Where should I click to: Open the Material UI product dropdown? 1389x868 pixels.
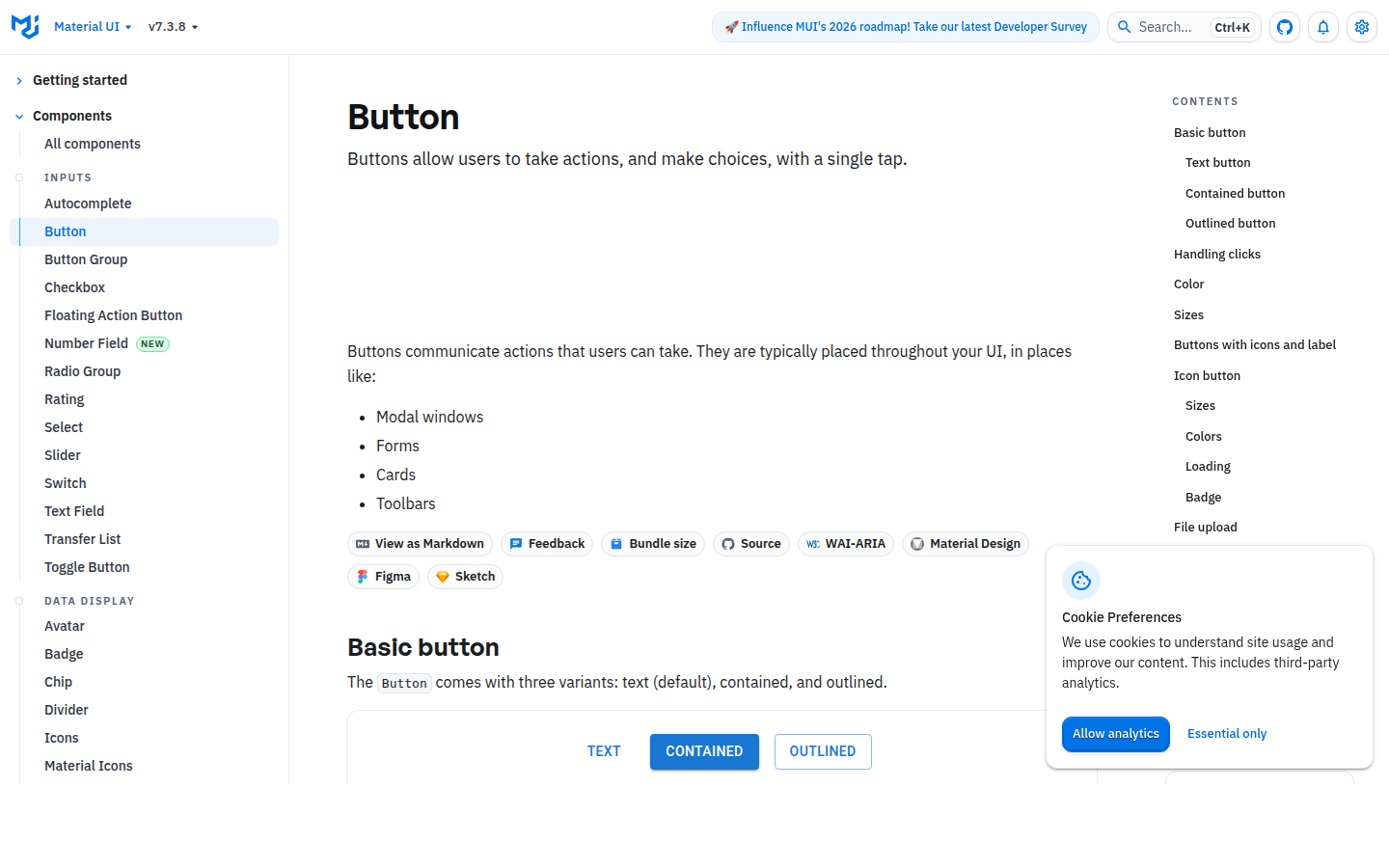point(93,27)
